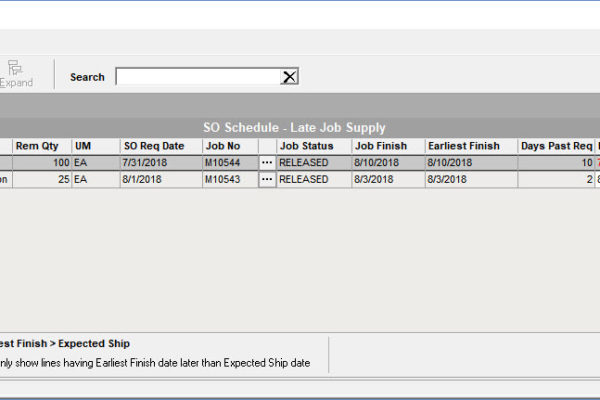Select Days Past Req value 10

coord(556,163)
